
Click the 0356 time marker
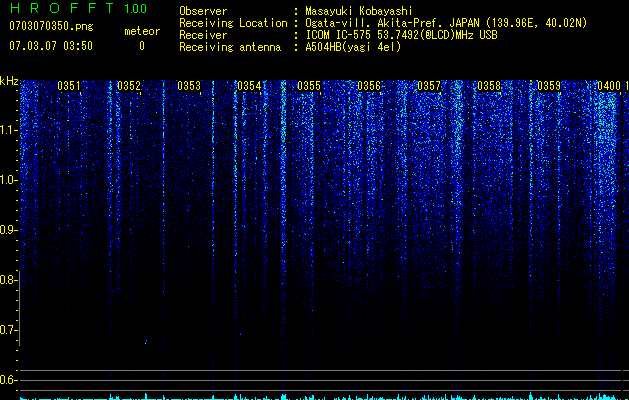coord(369,86)
